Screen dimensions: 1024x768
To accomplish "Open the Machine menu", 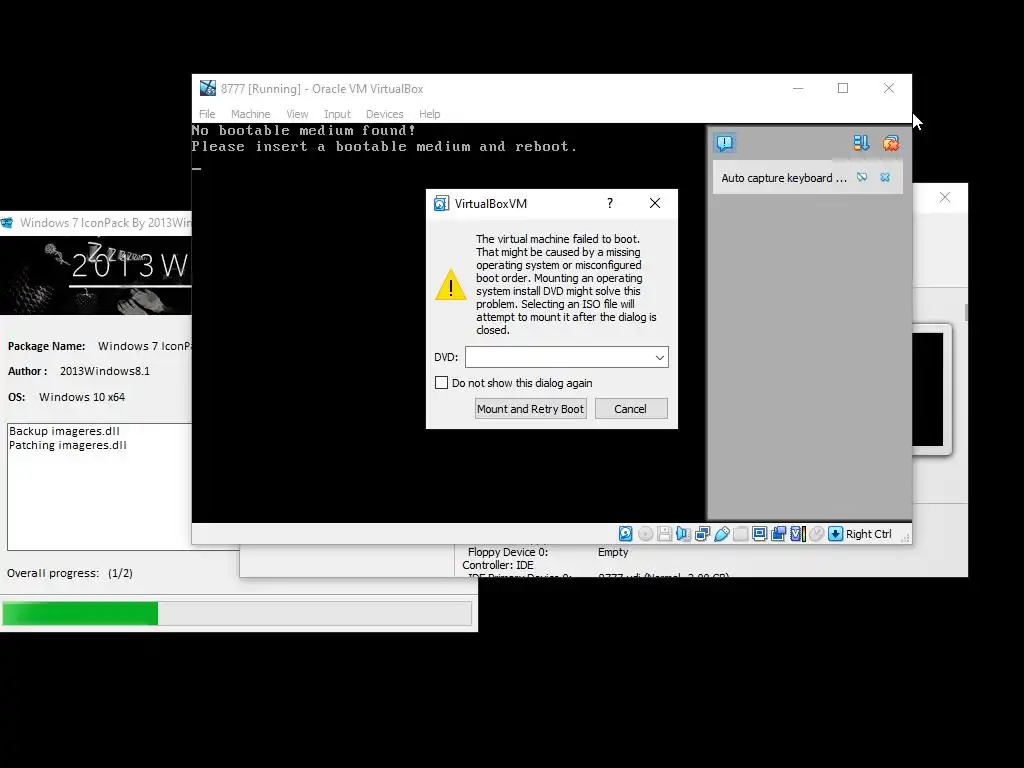I will [250, 114].
